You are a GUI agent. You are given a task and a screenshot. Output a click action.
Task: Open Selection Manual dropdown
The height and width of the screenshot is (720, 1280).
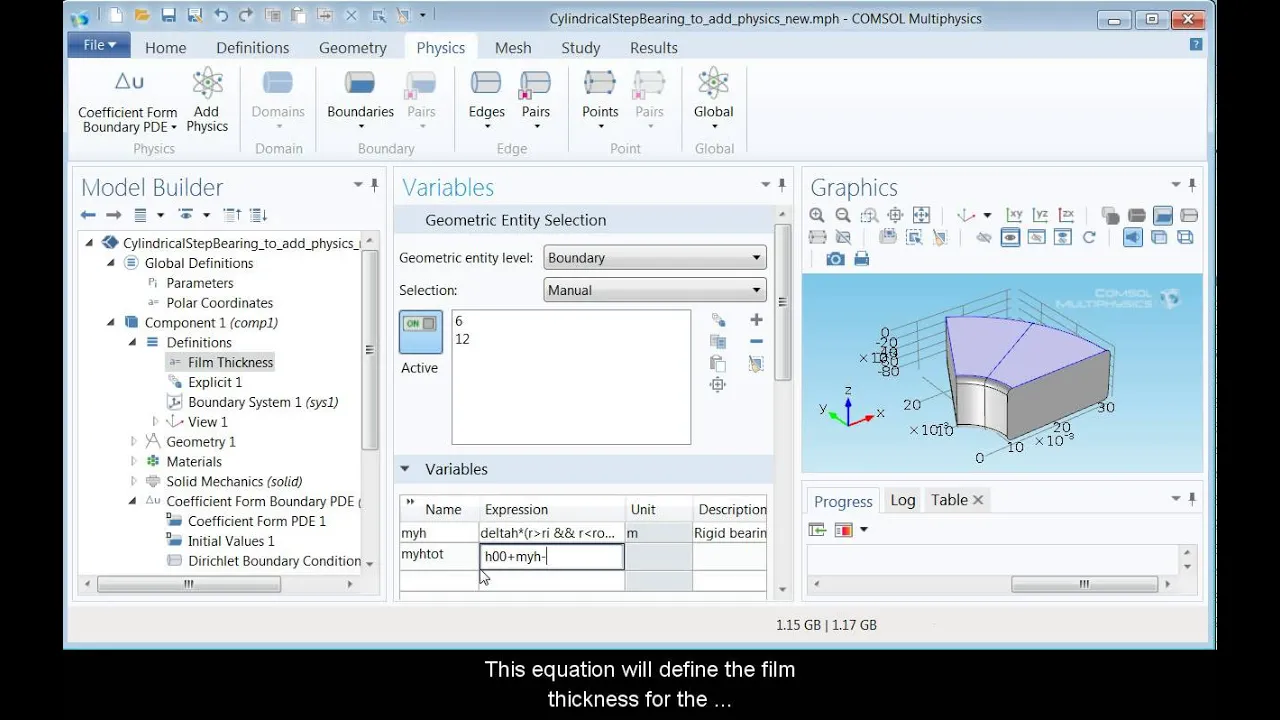pyautogui.click(x=655, y=290)
